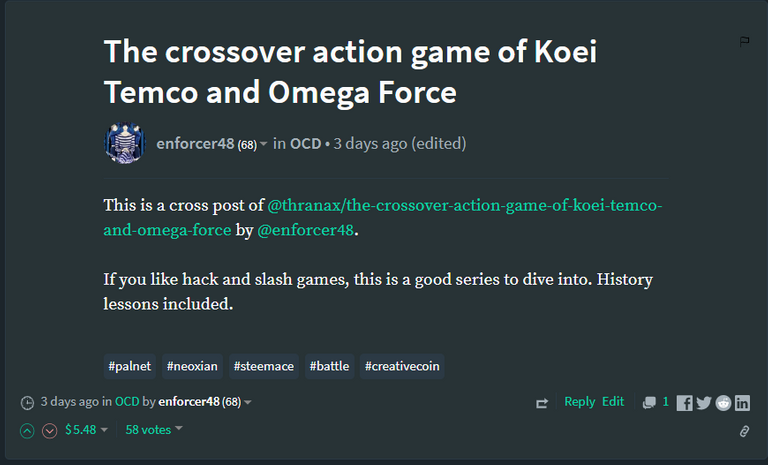Share post on LinkedIn
This screenshot has height=465, width=768.
[742, 403]
